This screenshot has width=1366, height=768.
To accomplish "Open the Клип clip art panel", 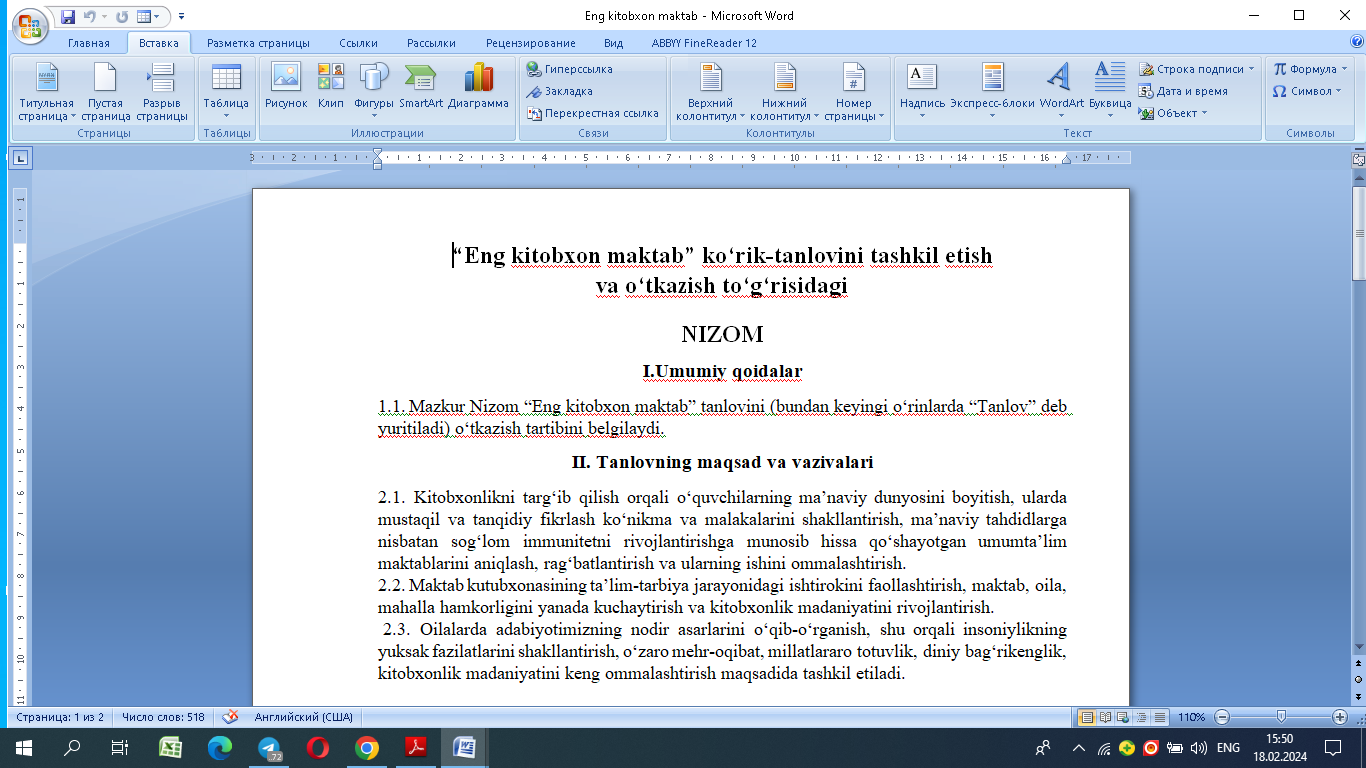I will pos(331,86).
